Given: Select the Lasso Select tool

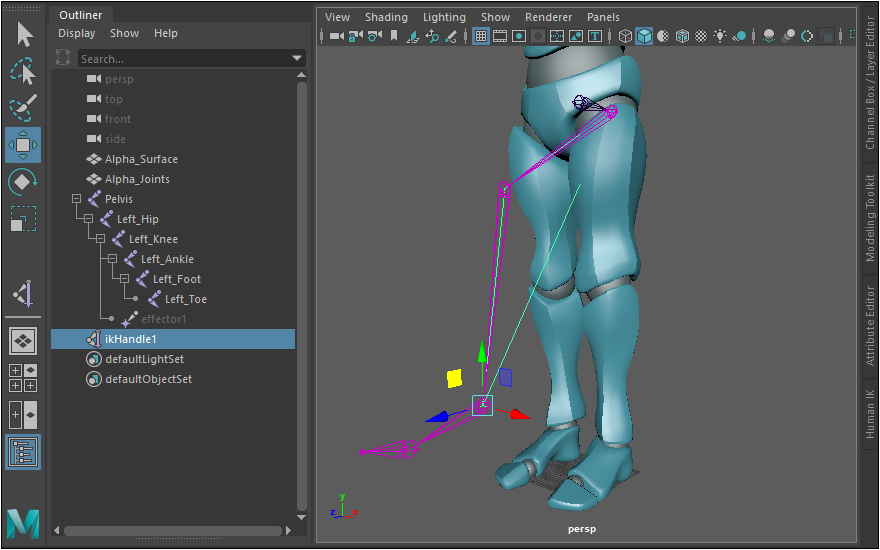Looking at the screenshot, I should (x=23, y=71).
